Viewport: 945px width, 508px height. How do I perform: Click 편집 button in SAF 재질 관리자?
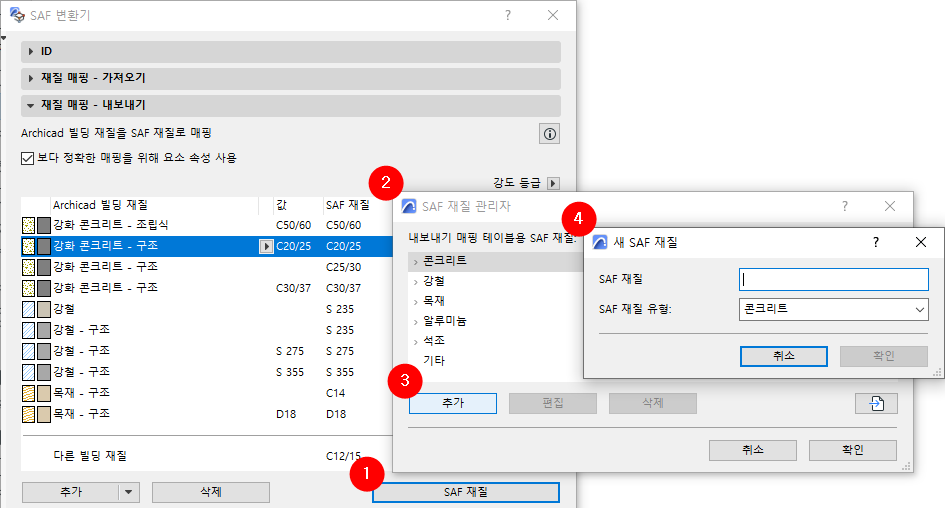pos(553,403)
